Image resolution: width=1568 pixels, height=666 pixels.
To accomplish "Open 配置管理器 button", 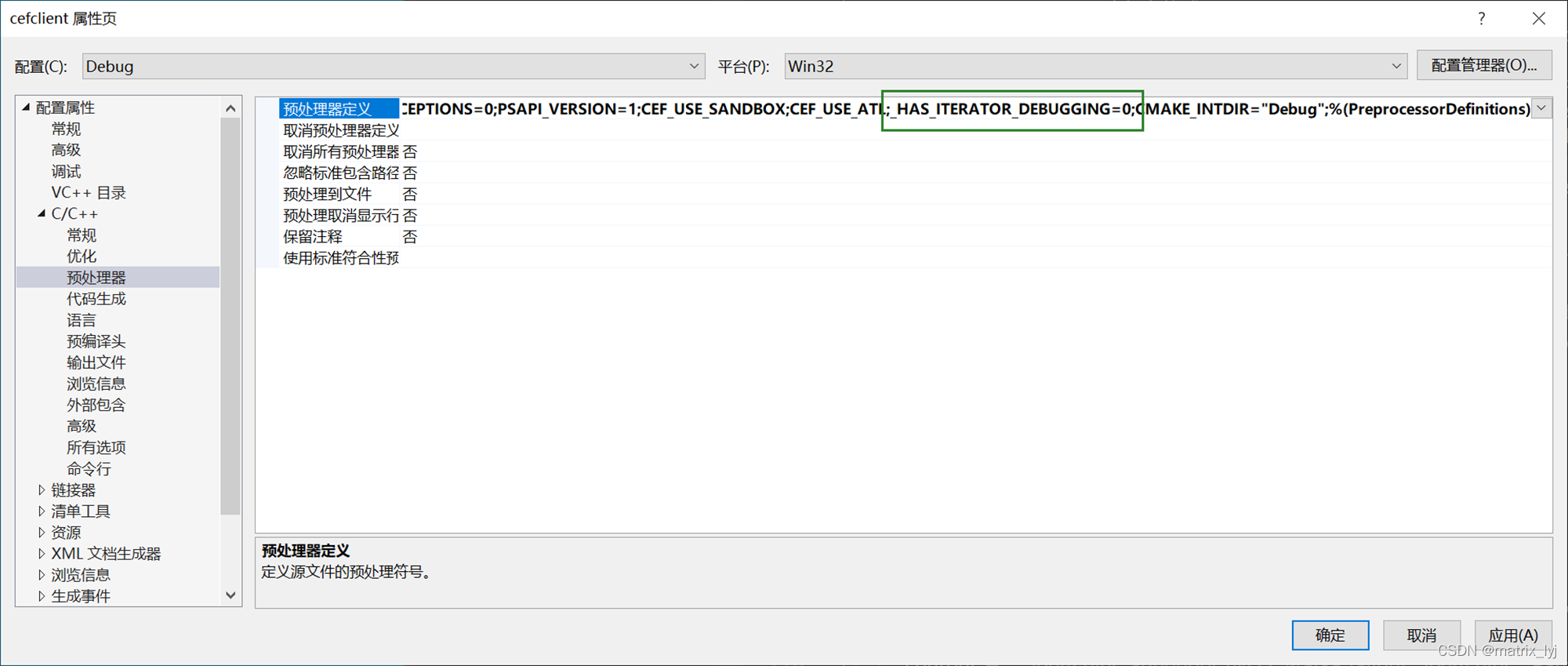I will (1484, 65).
